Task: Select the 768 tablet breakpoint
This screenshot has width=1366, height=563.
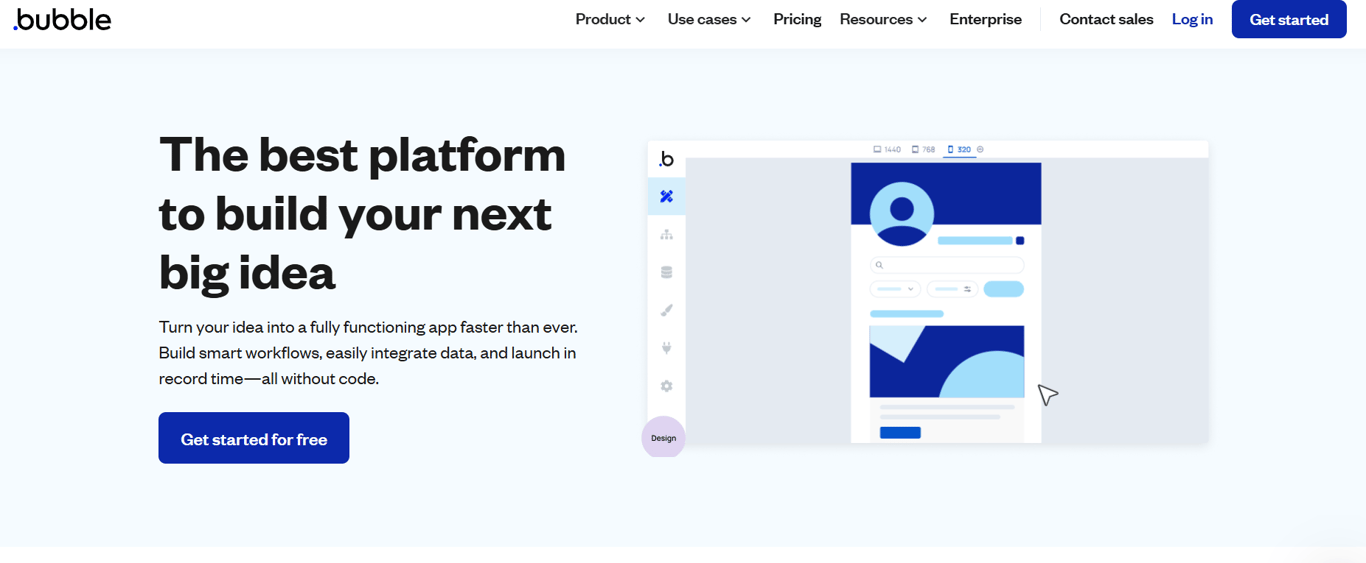Action: pos(923,149)
